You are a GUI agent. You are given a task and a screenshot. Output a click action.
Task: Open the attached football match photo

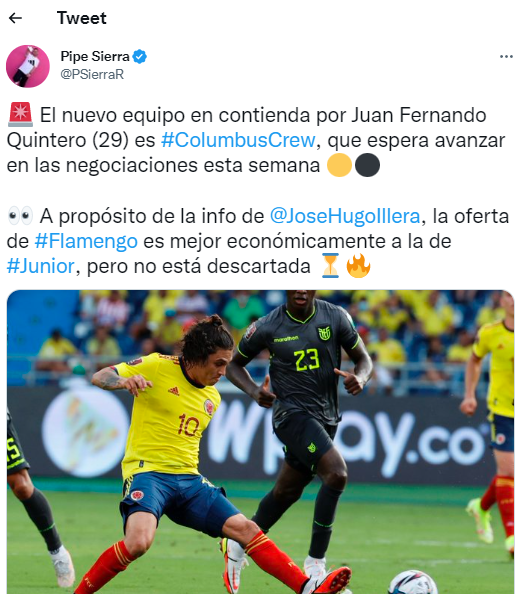click(260, 442)
